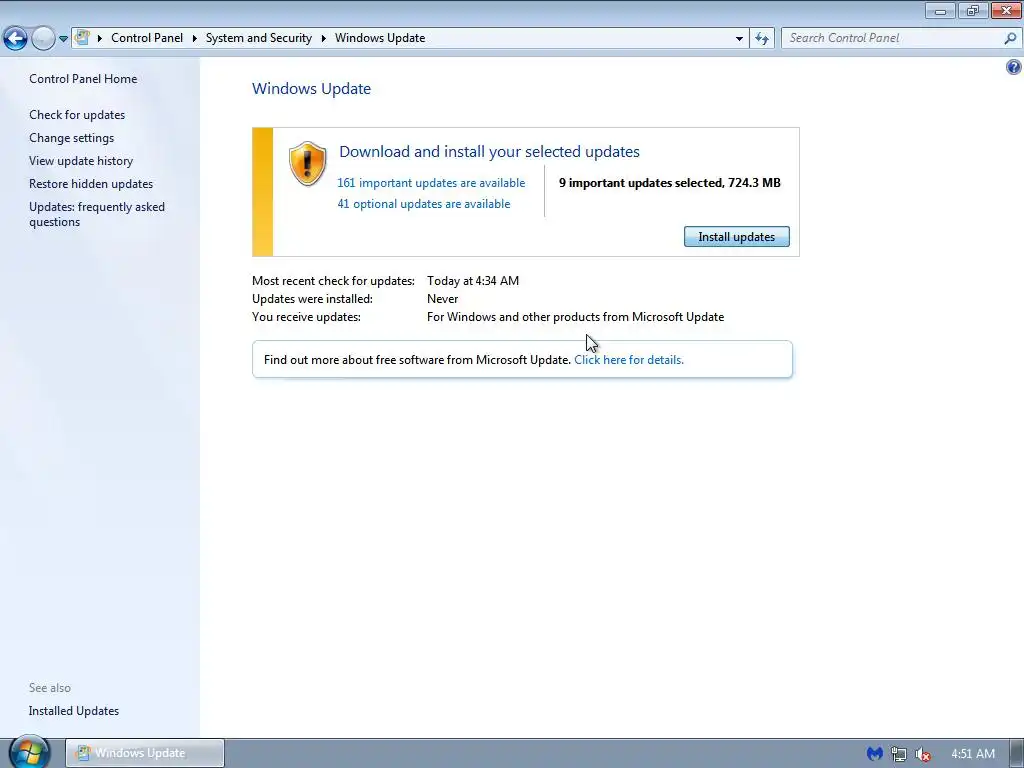Select the Windows Update taskbar button
This screenshot has height=768, width=1024.
point(145,753)
